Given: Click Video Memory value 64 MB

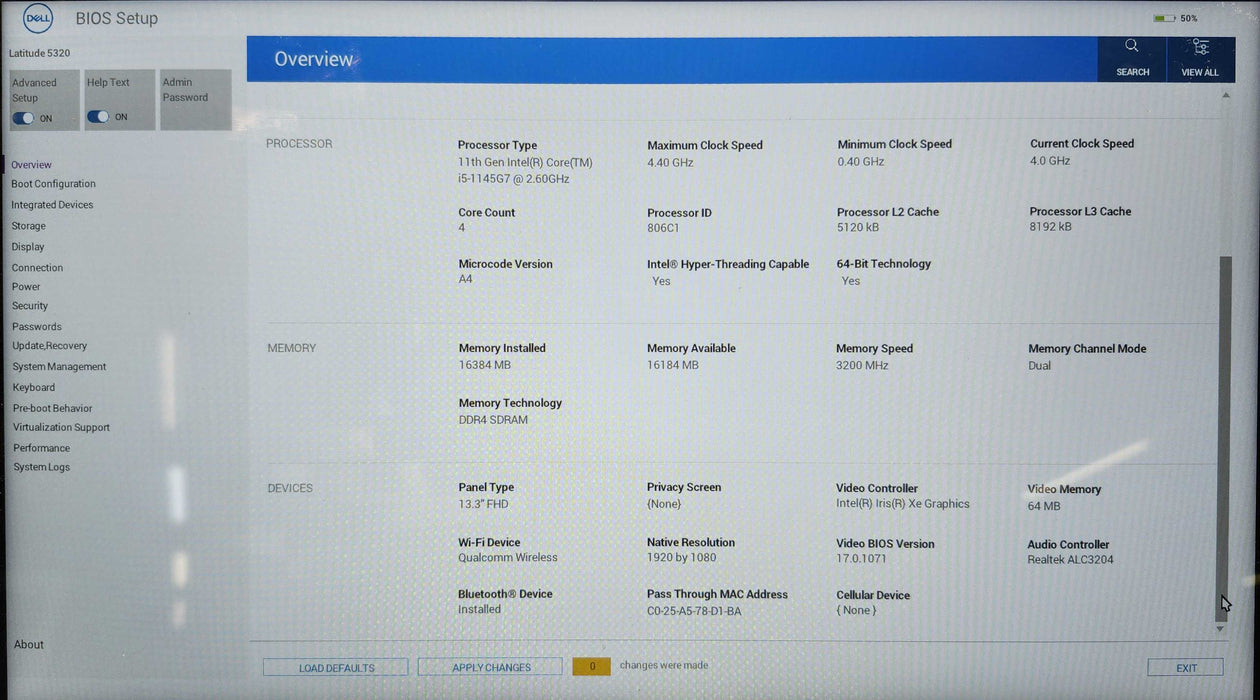Looking at the screenshot, I should click(x=1044, y=506).
